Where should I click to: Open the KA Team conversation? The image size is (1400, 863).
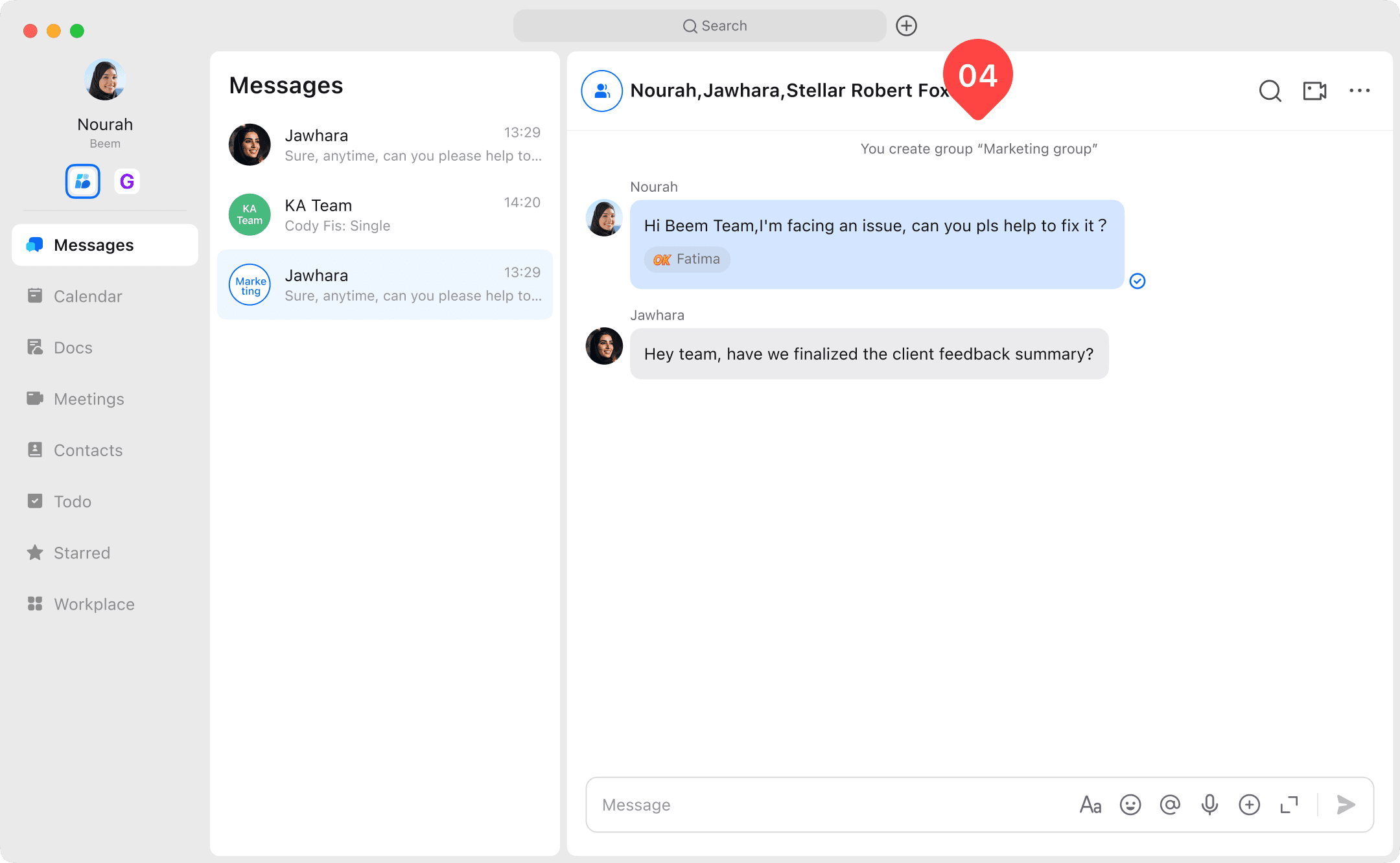385,215
